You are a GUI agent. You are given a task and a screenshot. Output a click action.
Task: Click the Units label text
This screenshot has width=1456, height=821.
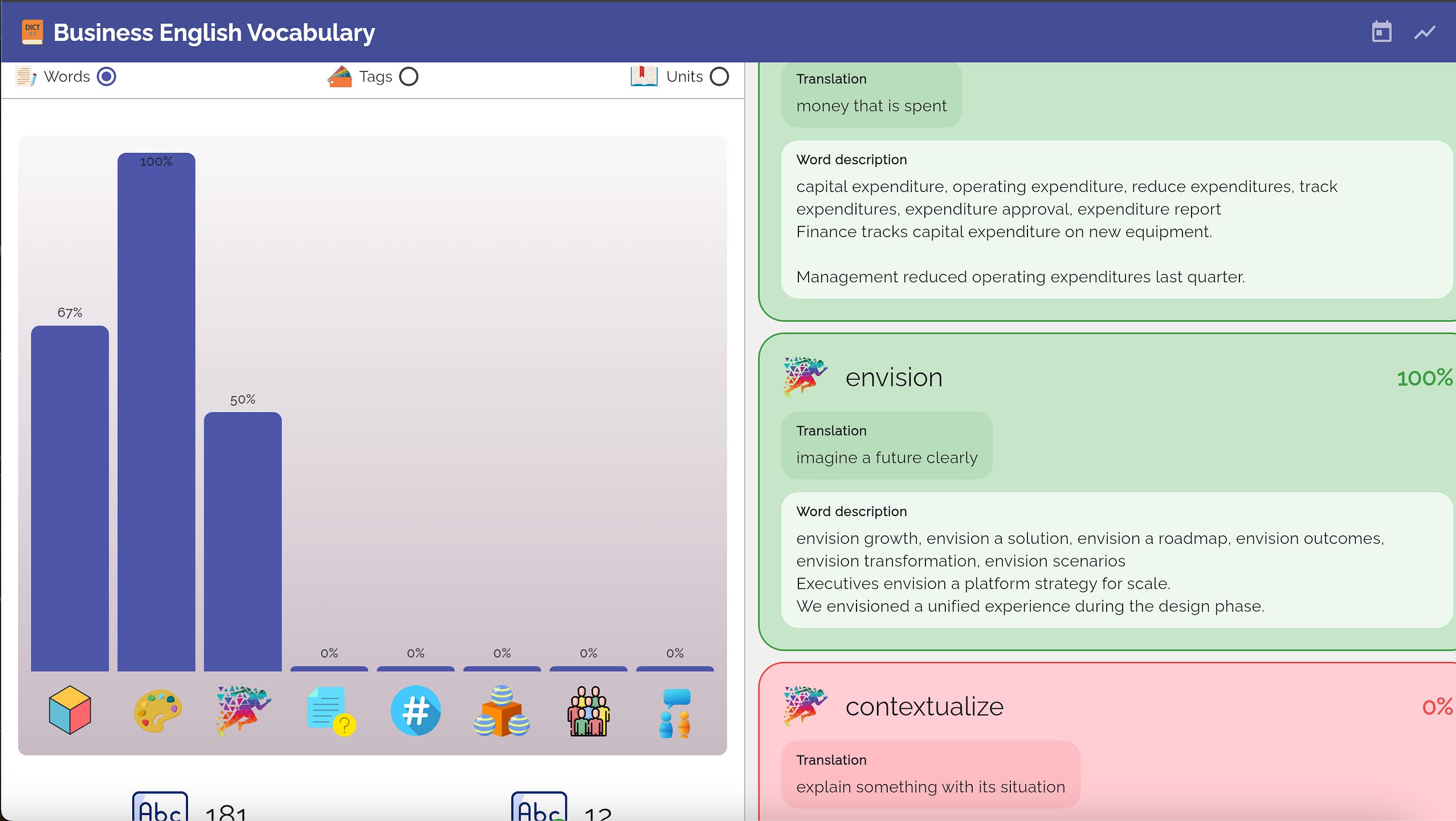[x=684, y=76]
